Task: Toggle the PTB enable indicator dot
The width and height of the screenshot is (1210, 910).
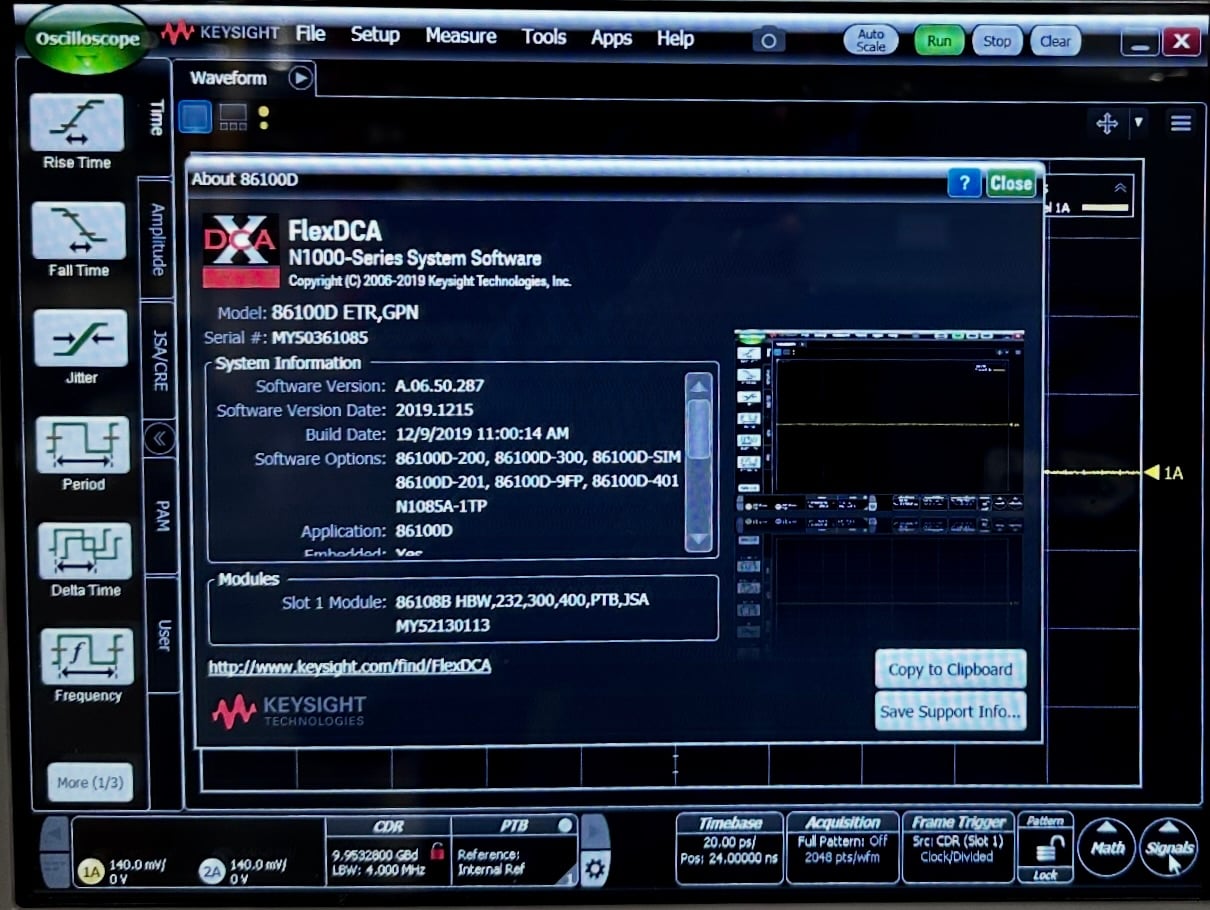Action: point(565,826)
